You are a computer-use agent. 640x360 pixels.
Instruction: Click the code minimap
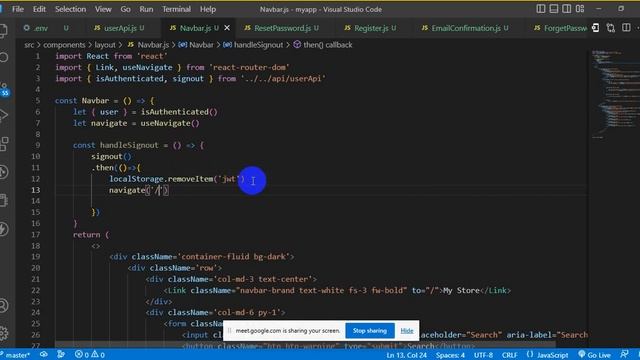pos(616,94)
